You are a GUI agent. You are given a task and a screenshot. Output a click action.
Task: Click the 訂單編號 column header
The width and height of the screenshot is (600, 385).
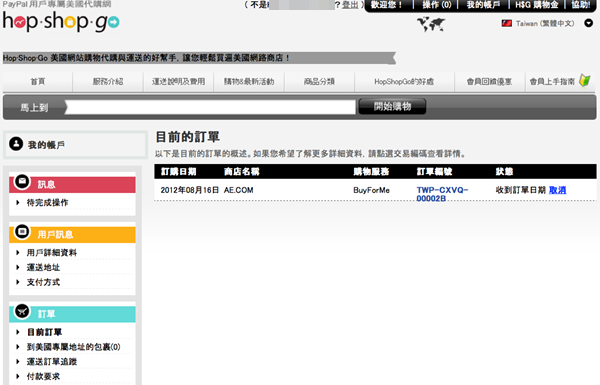(x=434, y=171)
